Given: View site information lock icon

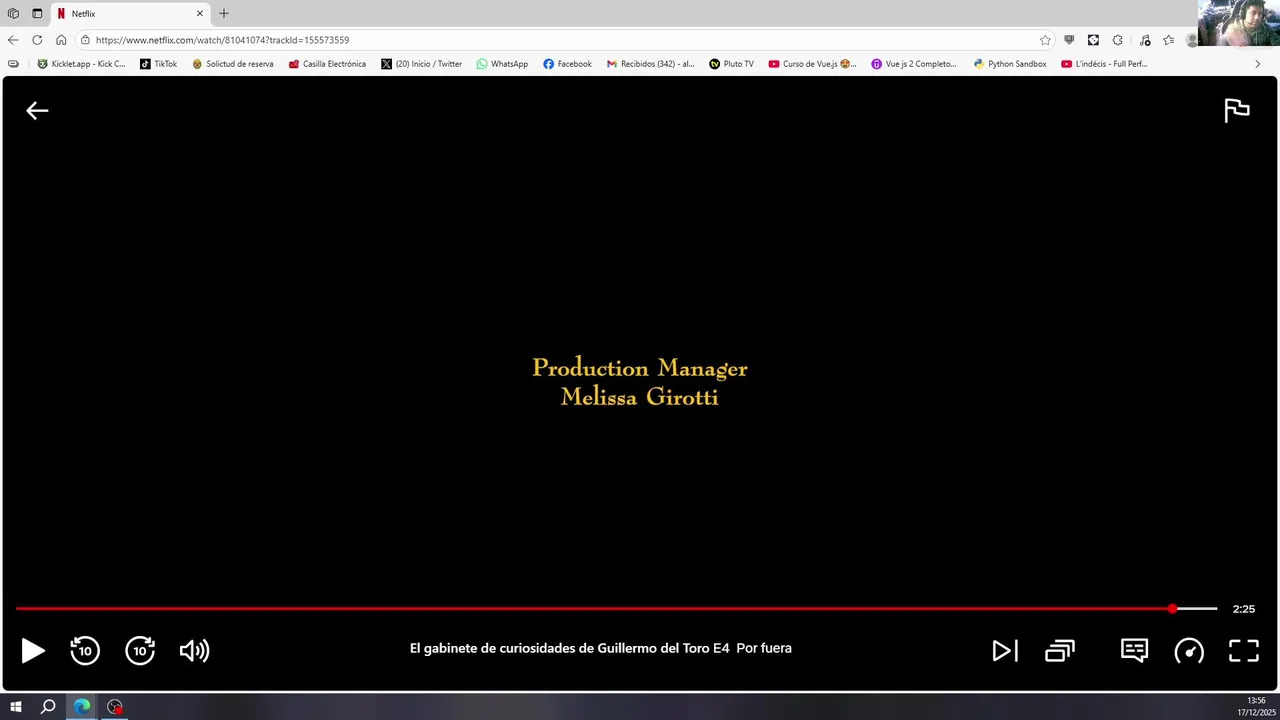Looking at the screenshot, I should [x=86, y=40].
